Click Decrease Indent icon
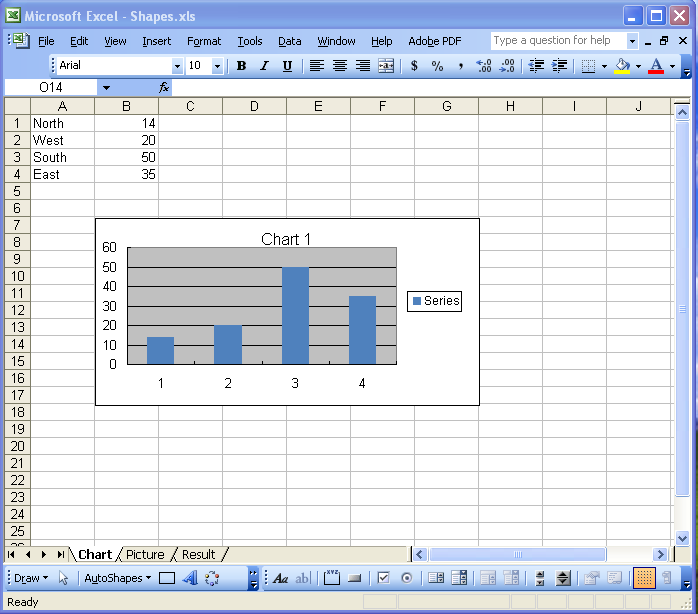This screenshot has height=614, width=698. point(536,66)
